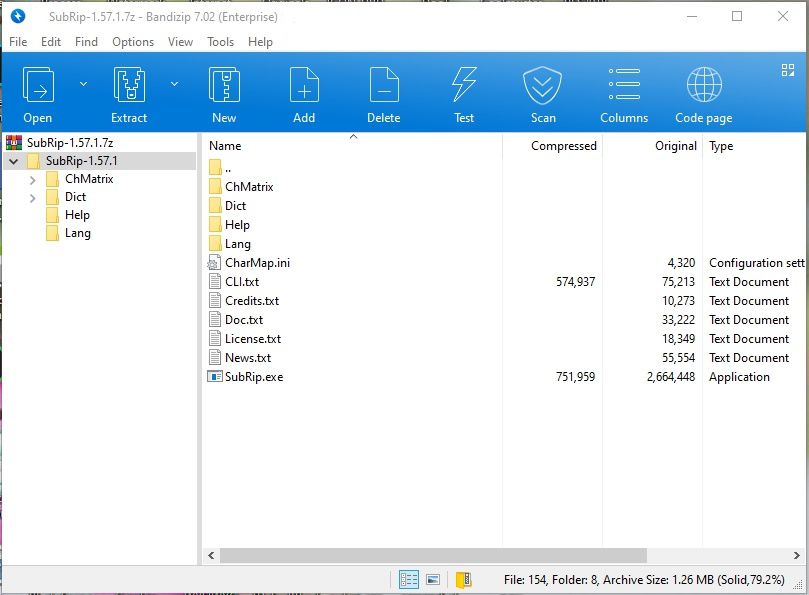
Task: Open the dropdown arrow next to Open
Action: (x=83, y=84)
